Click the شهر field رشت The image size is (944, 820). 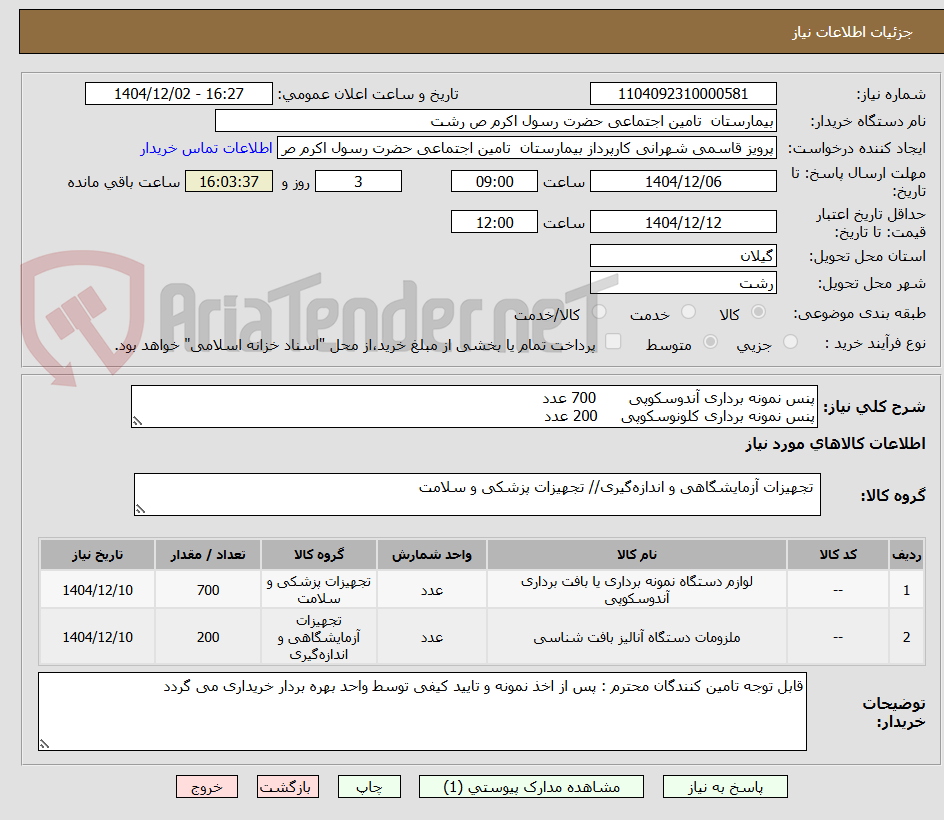(683, 283)
